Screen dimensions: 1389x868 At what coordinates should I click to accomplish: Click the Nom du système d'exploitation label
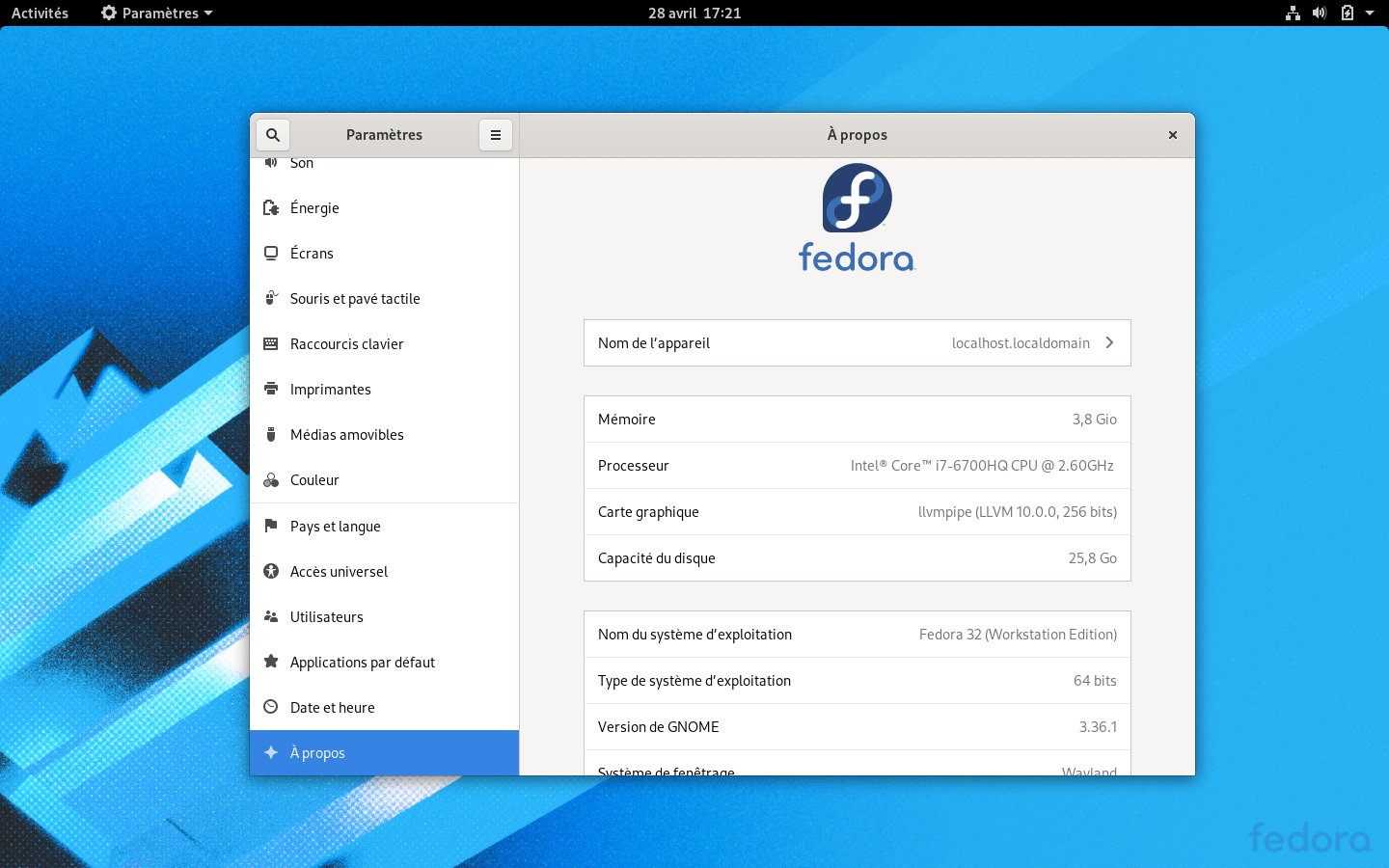(x=694, y=635)
